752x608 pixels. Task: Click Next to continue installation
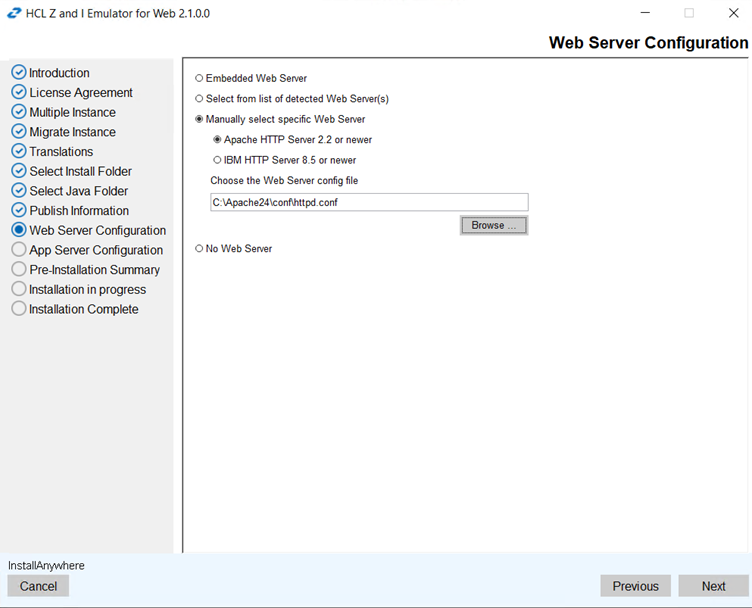click(x=713, y=586)
